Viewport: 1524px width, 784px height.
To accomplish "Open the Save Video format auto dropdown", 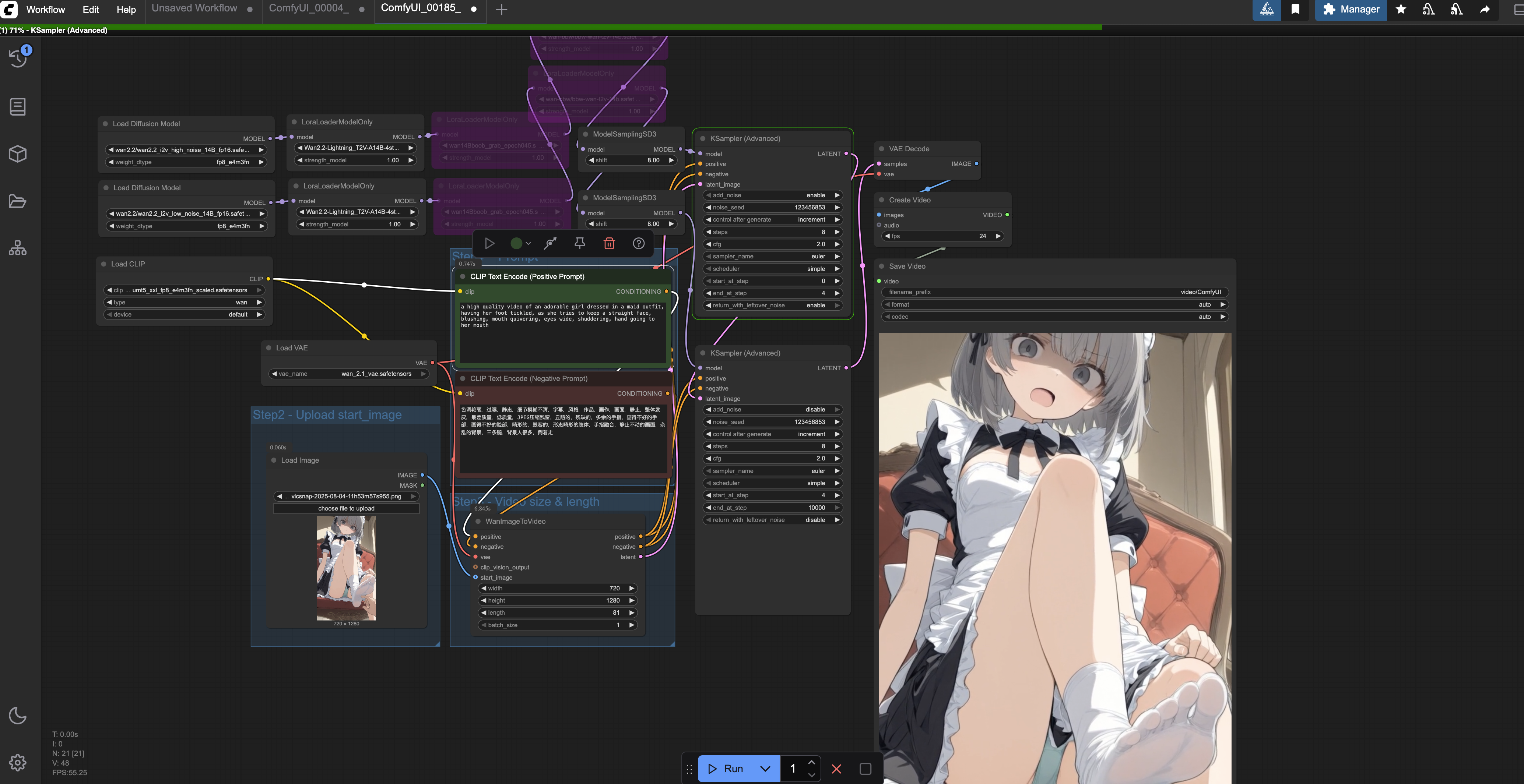I will [1055, 304].
